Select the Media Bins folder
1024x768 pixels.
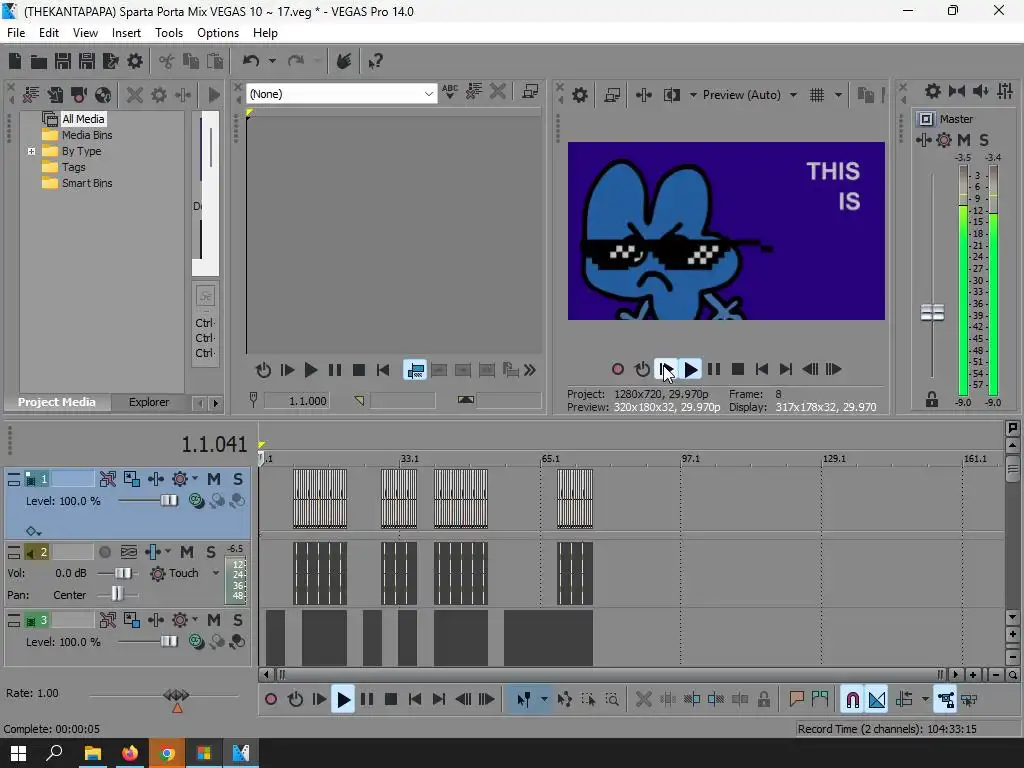click(87, 135)
